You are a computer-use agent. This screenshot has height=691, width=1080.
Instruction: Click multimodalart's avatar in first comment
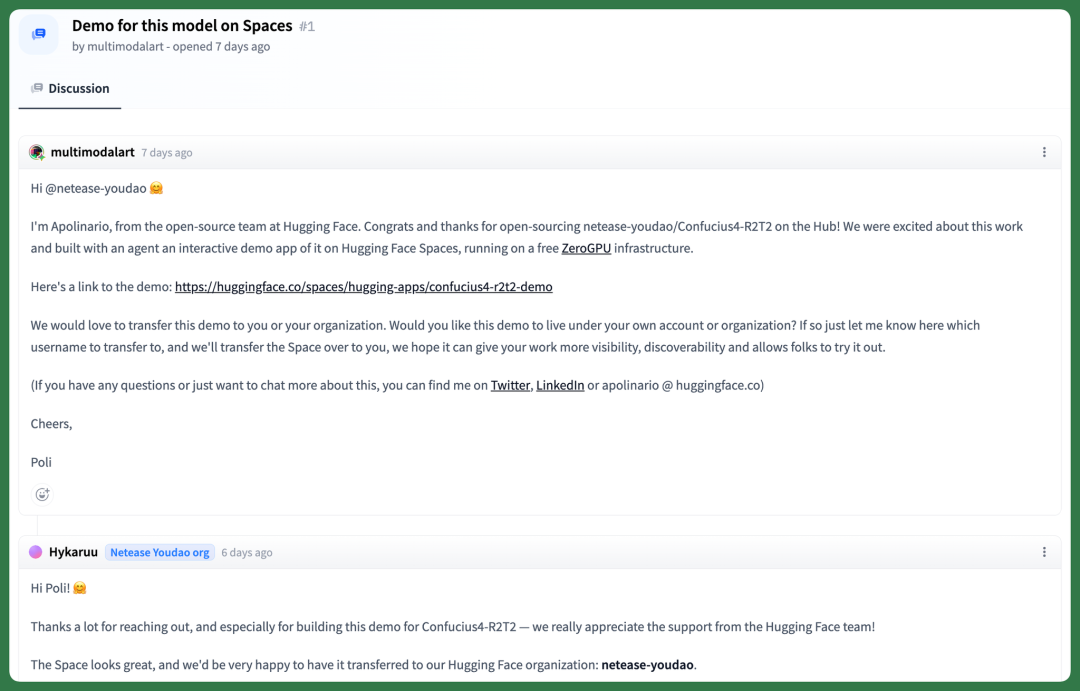pyautogui.click(x=37, y=152)
